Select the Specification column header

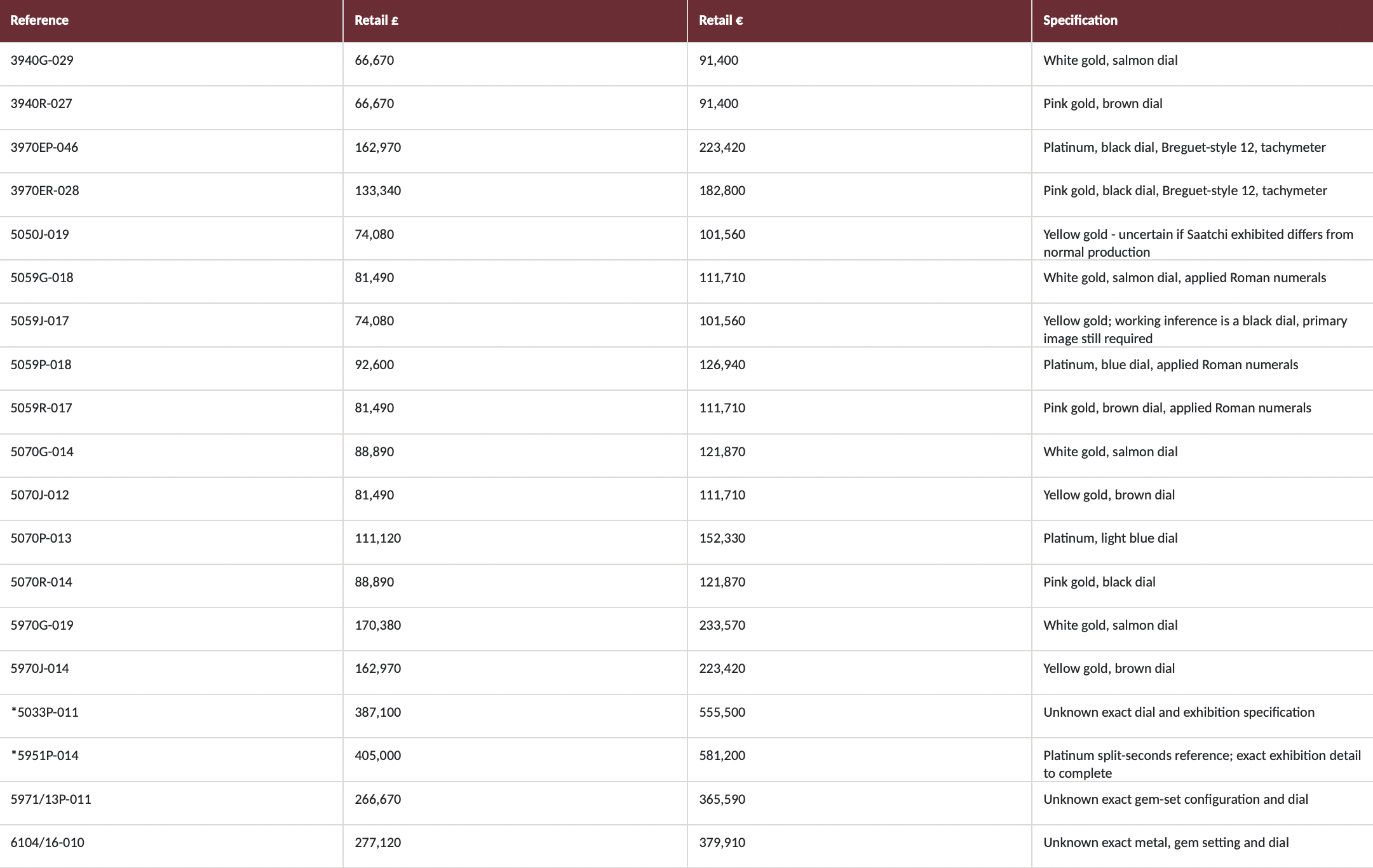tap(1203, 21)
